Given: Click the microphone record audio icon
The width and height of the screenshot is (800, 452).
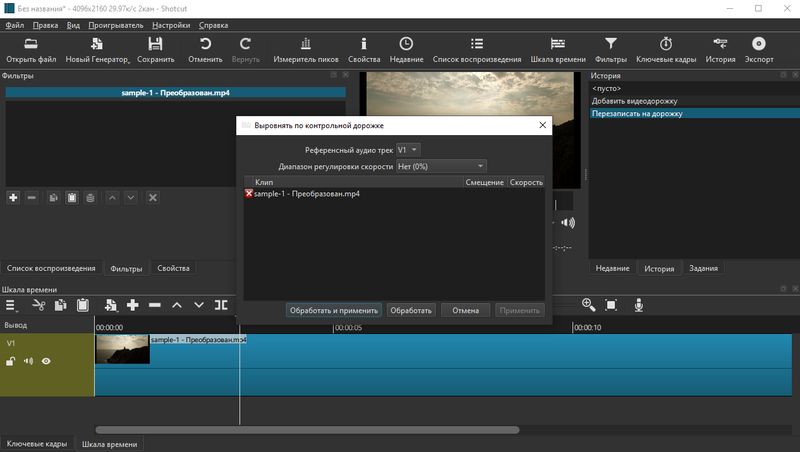Looking at the screenshot, I should (637, 305).
